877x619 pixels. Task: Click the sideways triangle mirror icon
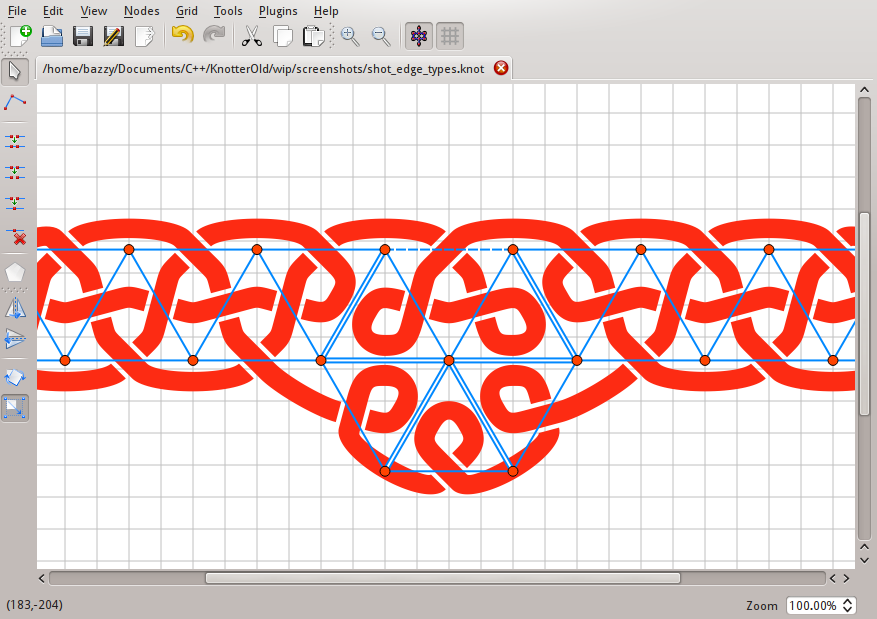click(15, 339)
